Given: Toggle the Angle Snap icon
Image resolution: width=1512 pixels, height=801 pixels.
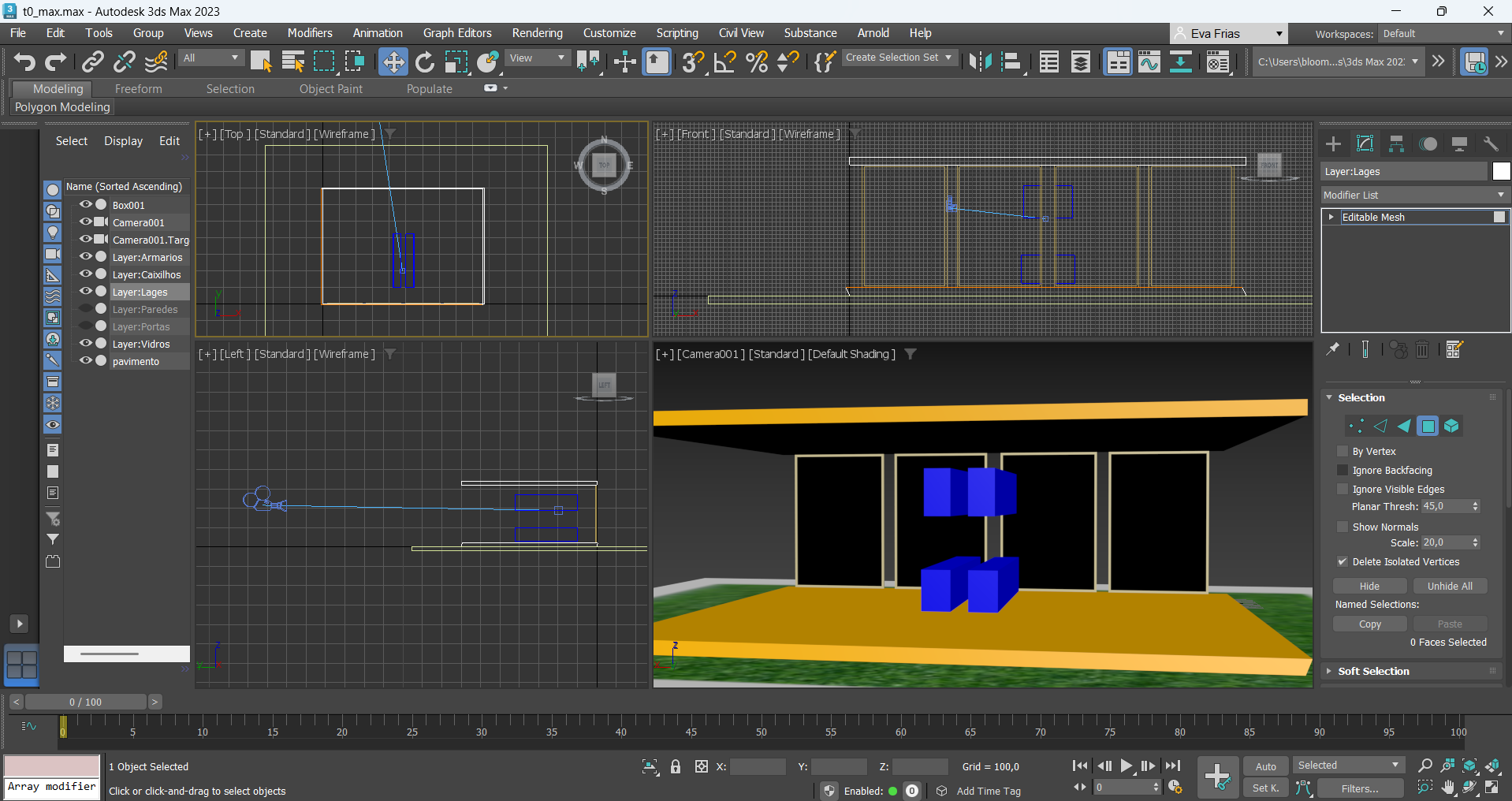Looking at the screenshot, I should [724, 61].
